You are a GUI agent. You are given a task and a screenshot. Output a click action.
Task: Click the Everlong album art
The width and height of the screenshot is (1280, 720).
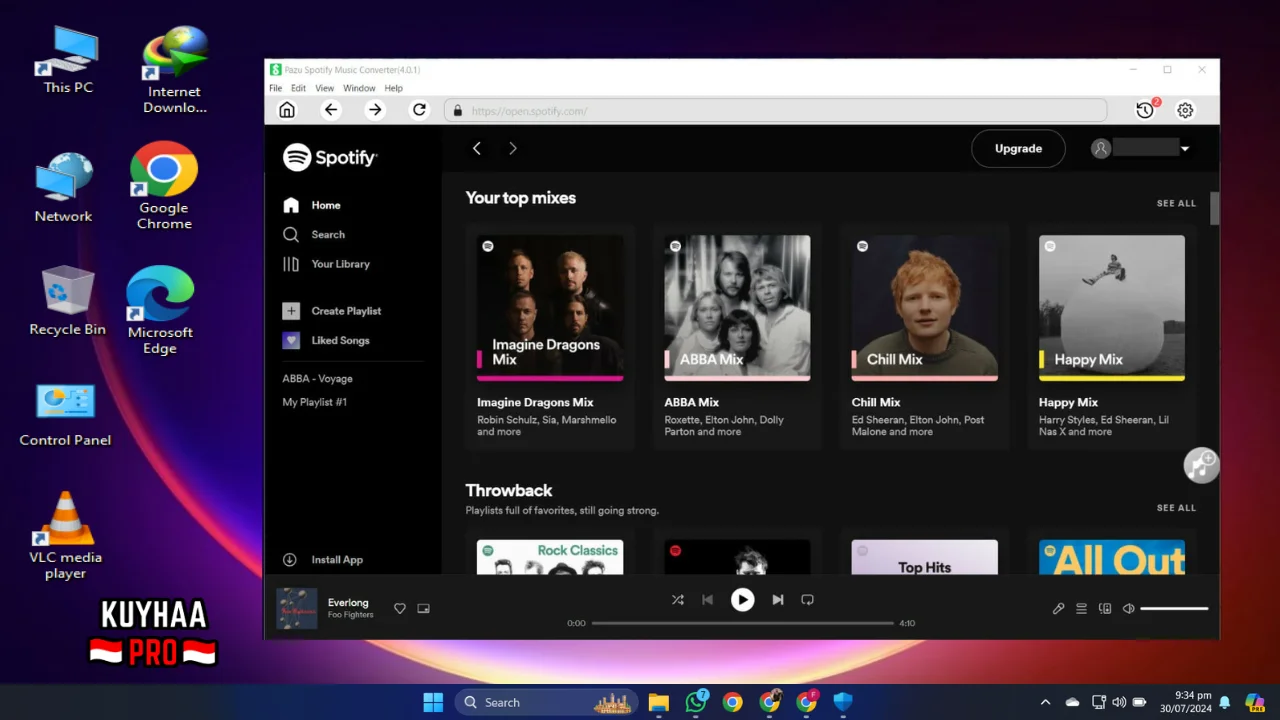[296, 608]
